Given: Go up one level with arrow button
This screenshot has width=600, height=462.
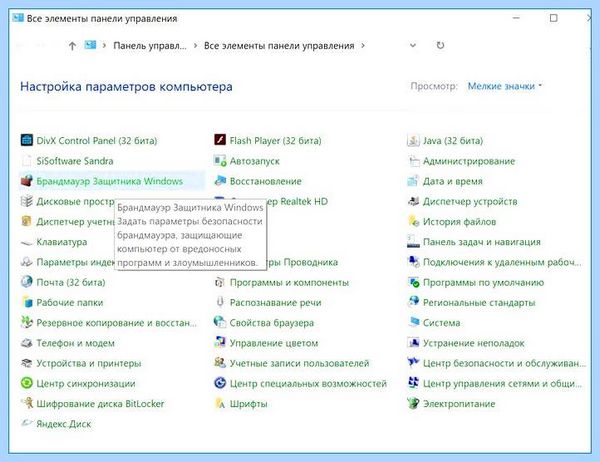Looking at the screenshot, I should (x=72, y=46).
